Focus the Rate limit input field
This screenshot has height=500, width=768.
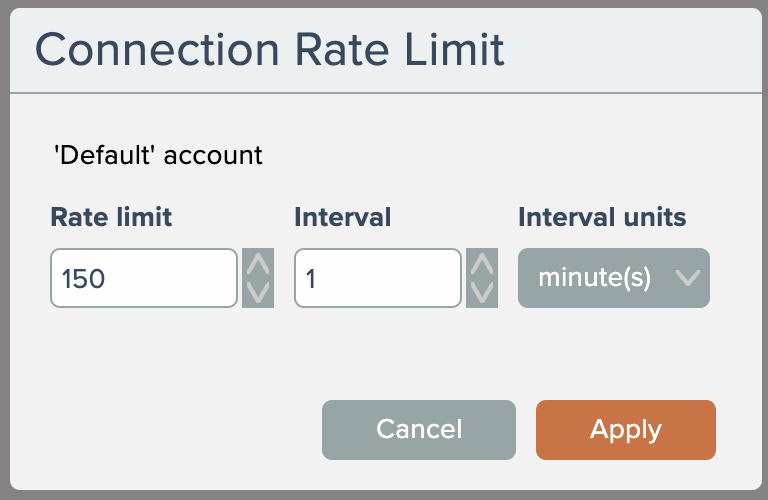(144, 278)
